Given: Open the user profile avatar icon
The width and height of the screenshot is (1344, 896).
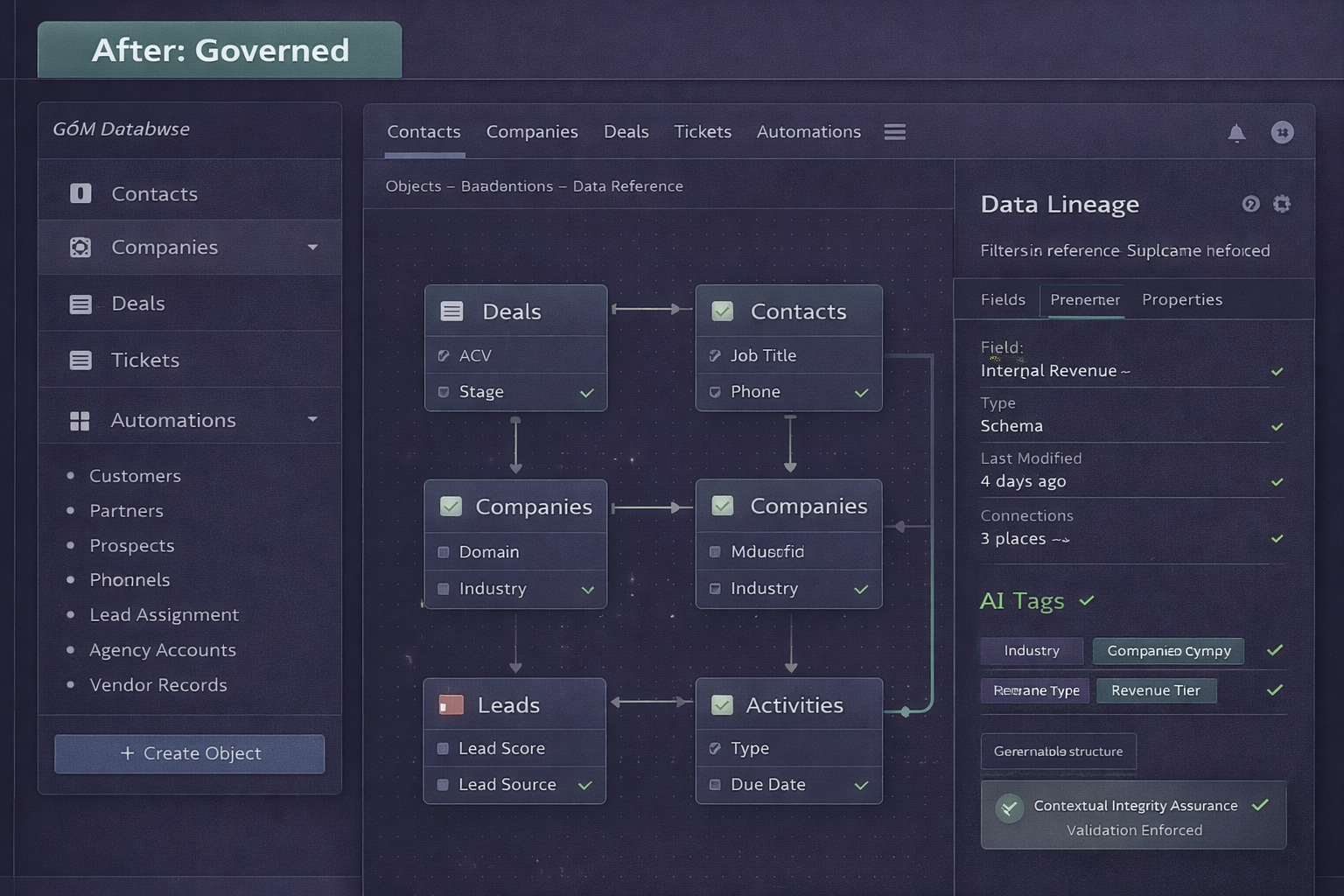Looking at the screenshot, I should pos(1282,132).
